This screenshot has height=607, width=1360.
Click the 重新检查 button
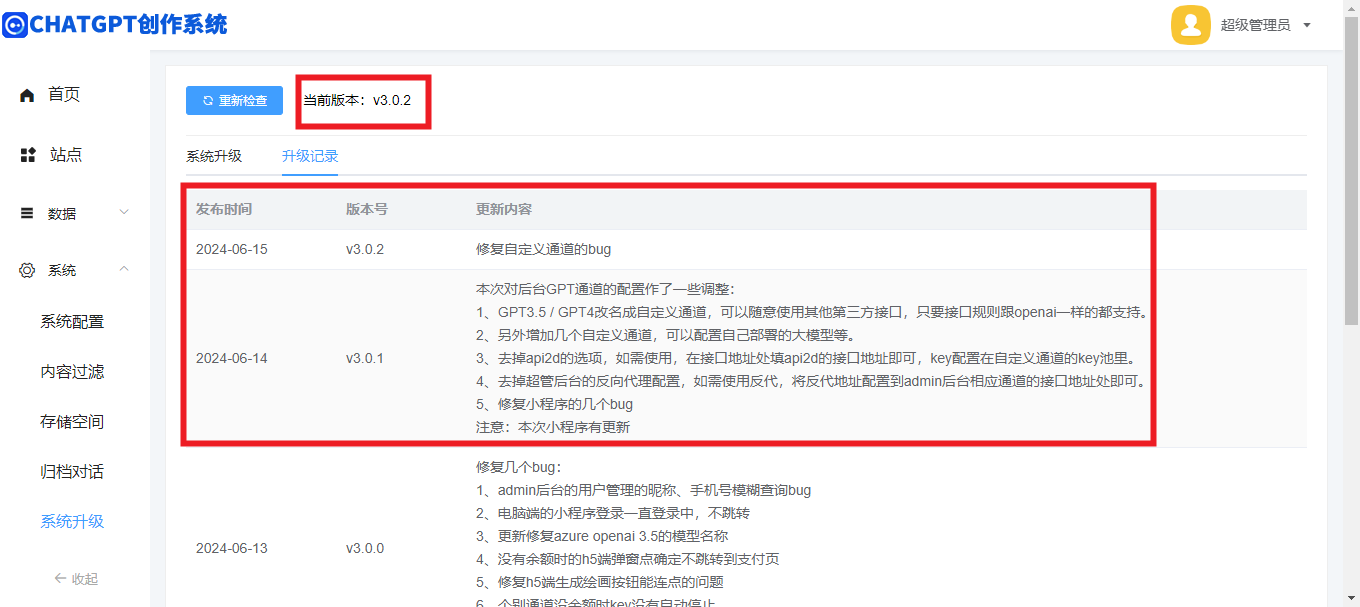pos(234,100)
